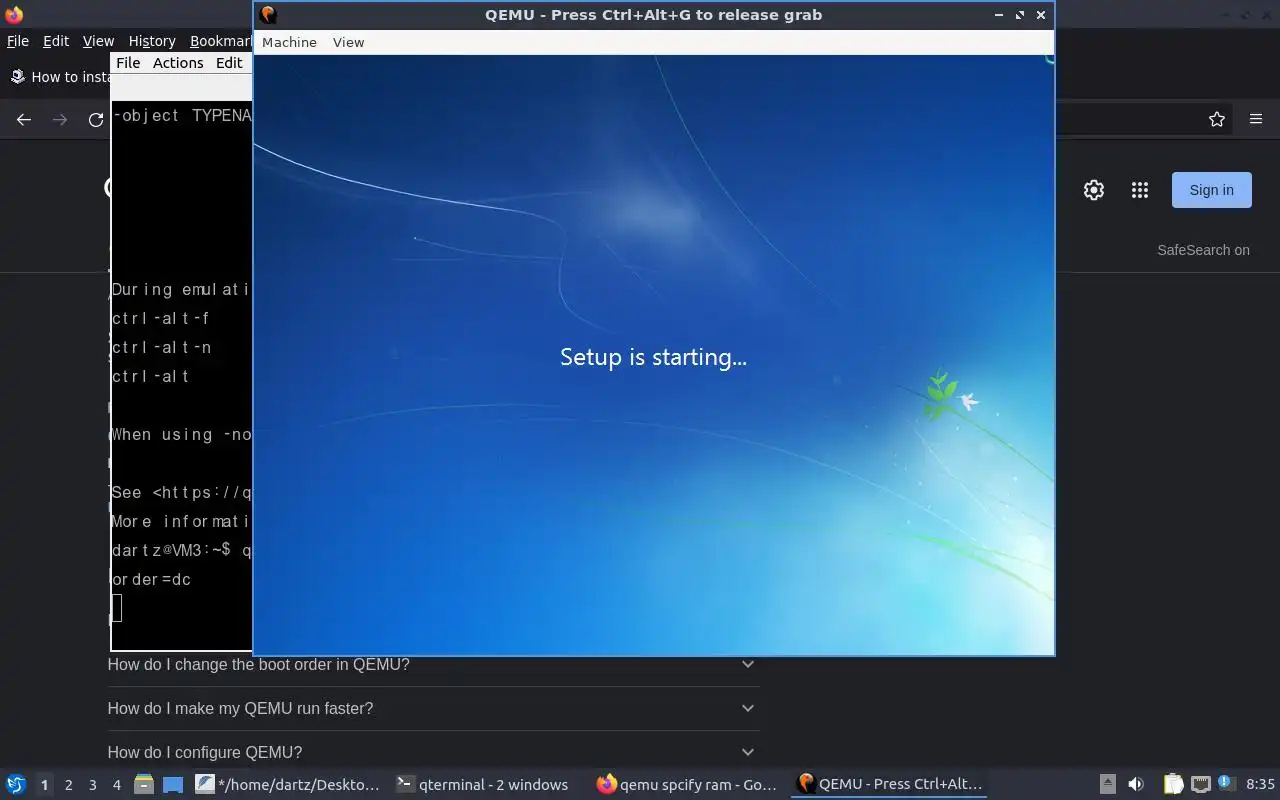1280x800 pixels.
Task: Switch to workspace 3
Action: point(92,785)
